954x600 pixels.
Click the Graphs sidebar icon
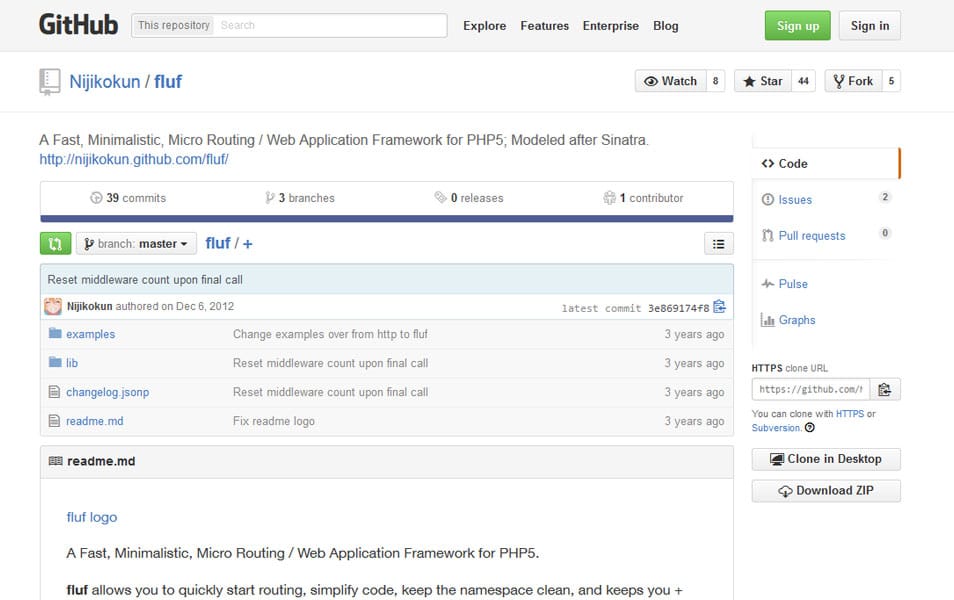tap(768, 320)
